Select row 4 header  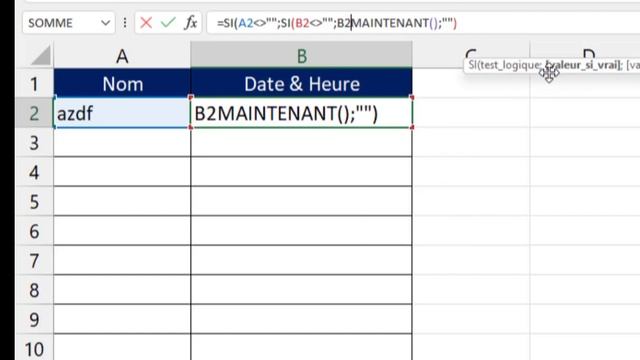click(34, 172)
